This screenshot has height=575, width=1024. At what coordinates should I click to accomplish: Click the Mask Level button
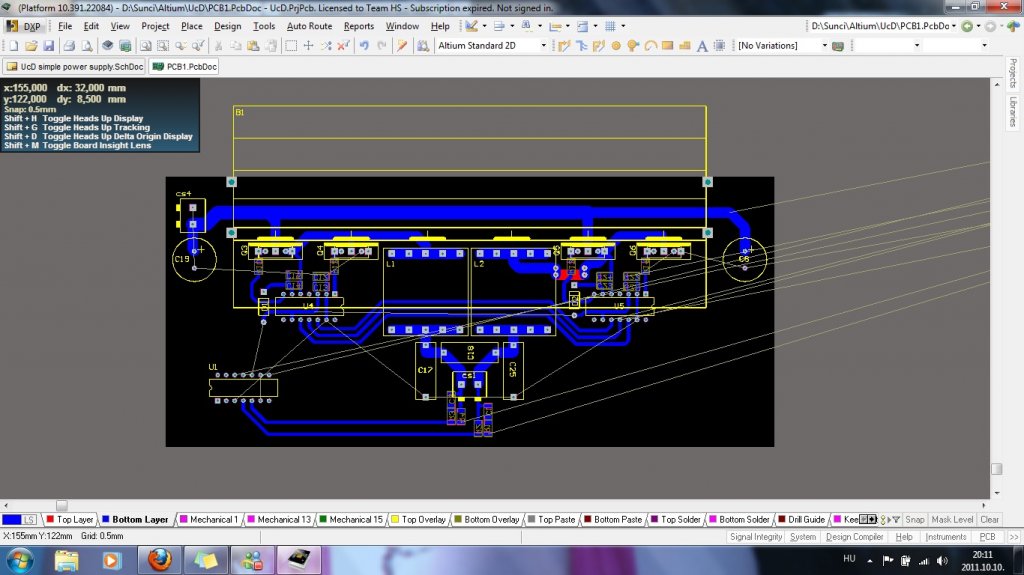pyautogui.click(x=952, y=520)
